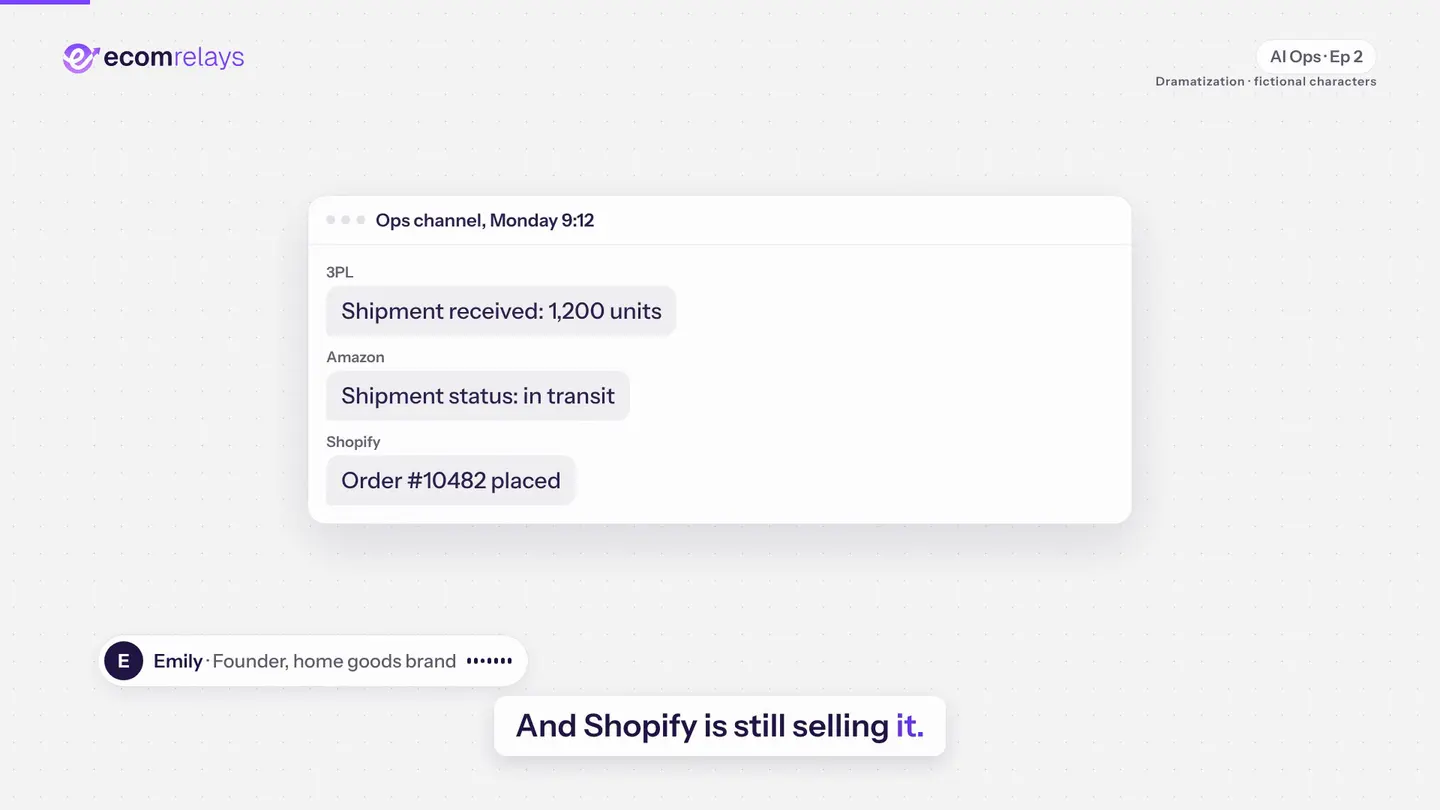
Task: Select the Amazon sender label
Action: (355, 357)
